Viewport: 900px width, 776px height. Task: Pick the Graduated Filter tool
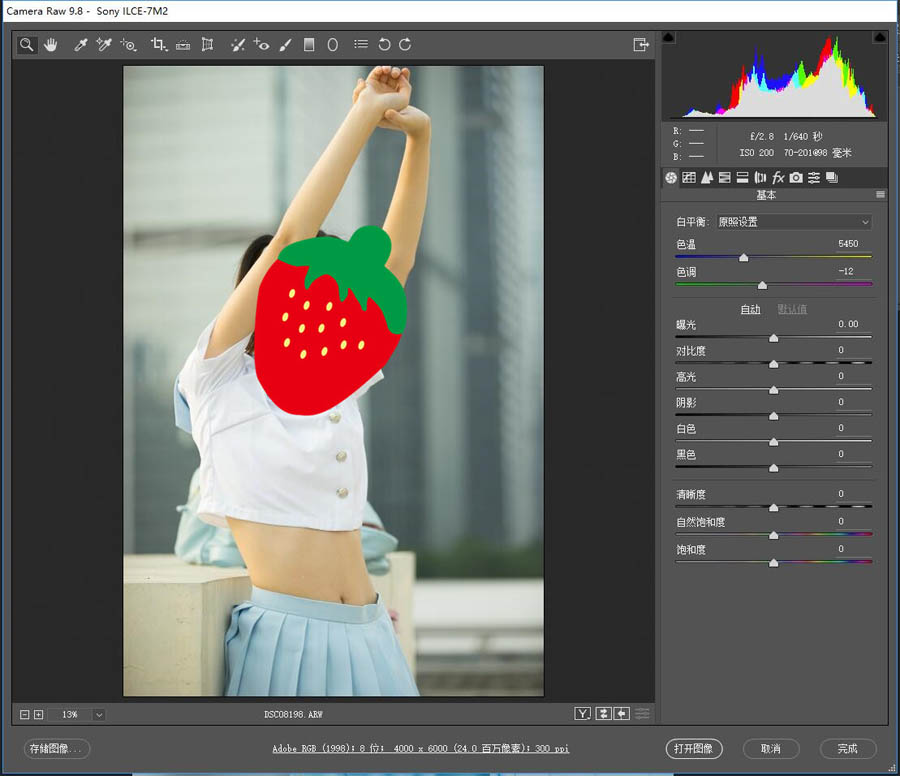(309, 45)
